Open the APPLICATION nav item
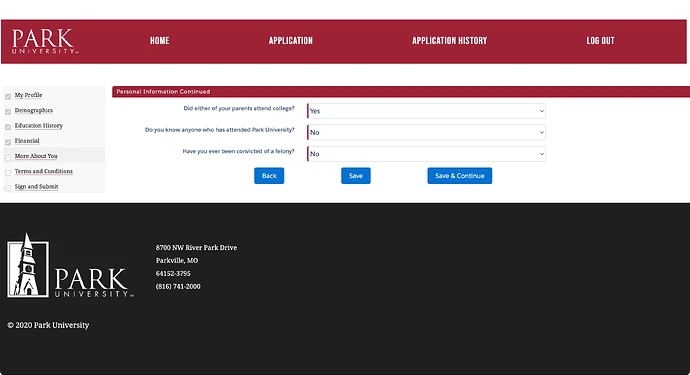Screen dimensions: 690x375 [290, 40]
